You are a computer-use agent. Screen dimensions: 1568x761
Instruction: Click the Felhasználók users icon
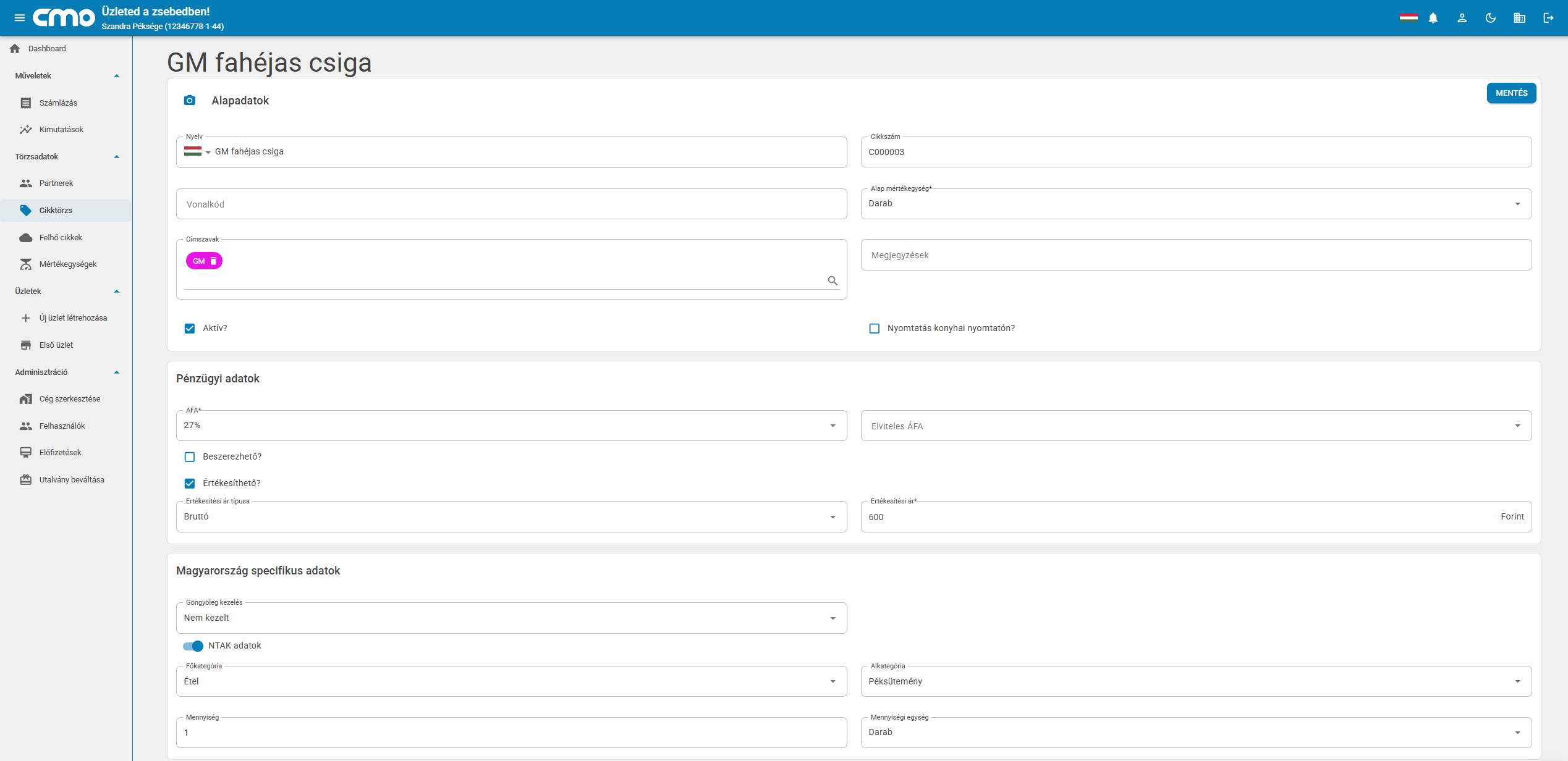coord(25,426)
